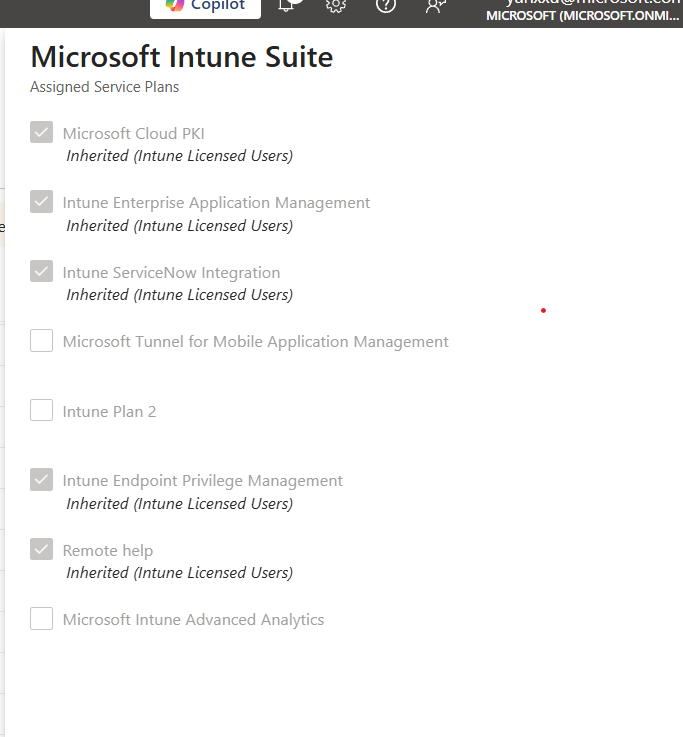This screenshot has height=737, width=683.
Task: Click Microsoft Tunnel for Mobile Application Management label
Action: tap(256, 342)
